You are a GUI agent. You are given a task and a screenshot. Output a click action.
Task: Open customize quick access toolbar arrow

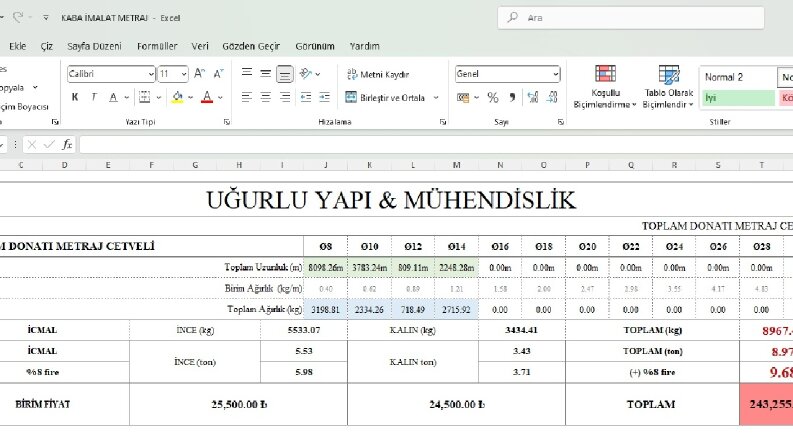pyautogui.click(x=46, y=18)
